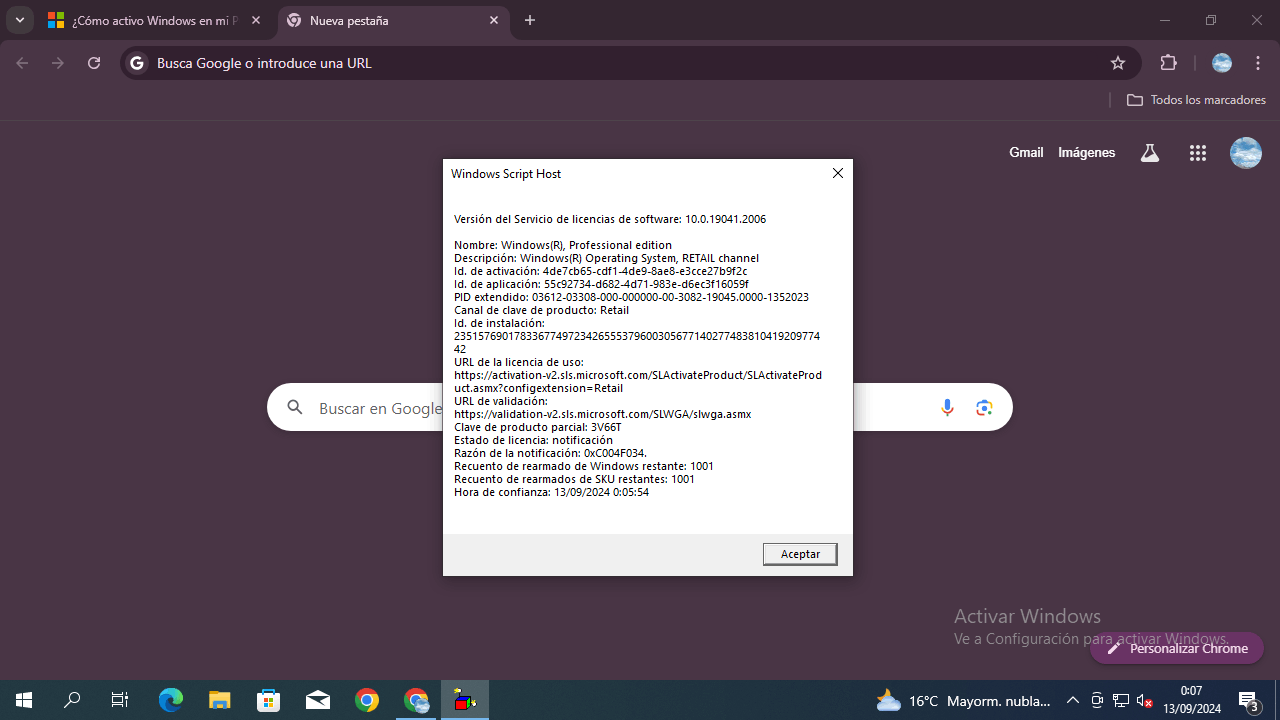Open the Google apps grid
1280x720 pixels.
pos(1198,153)
